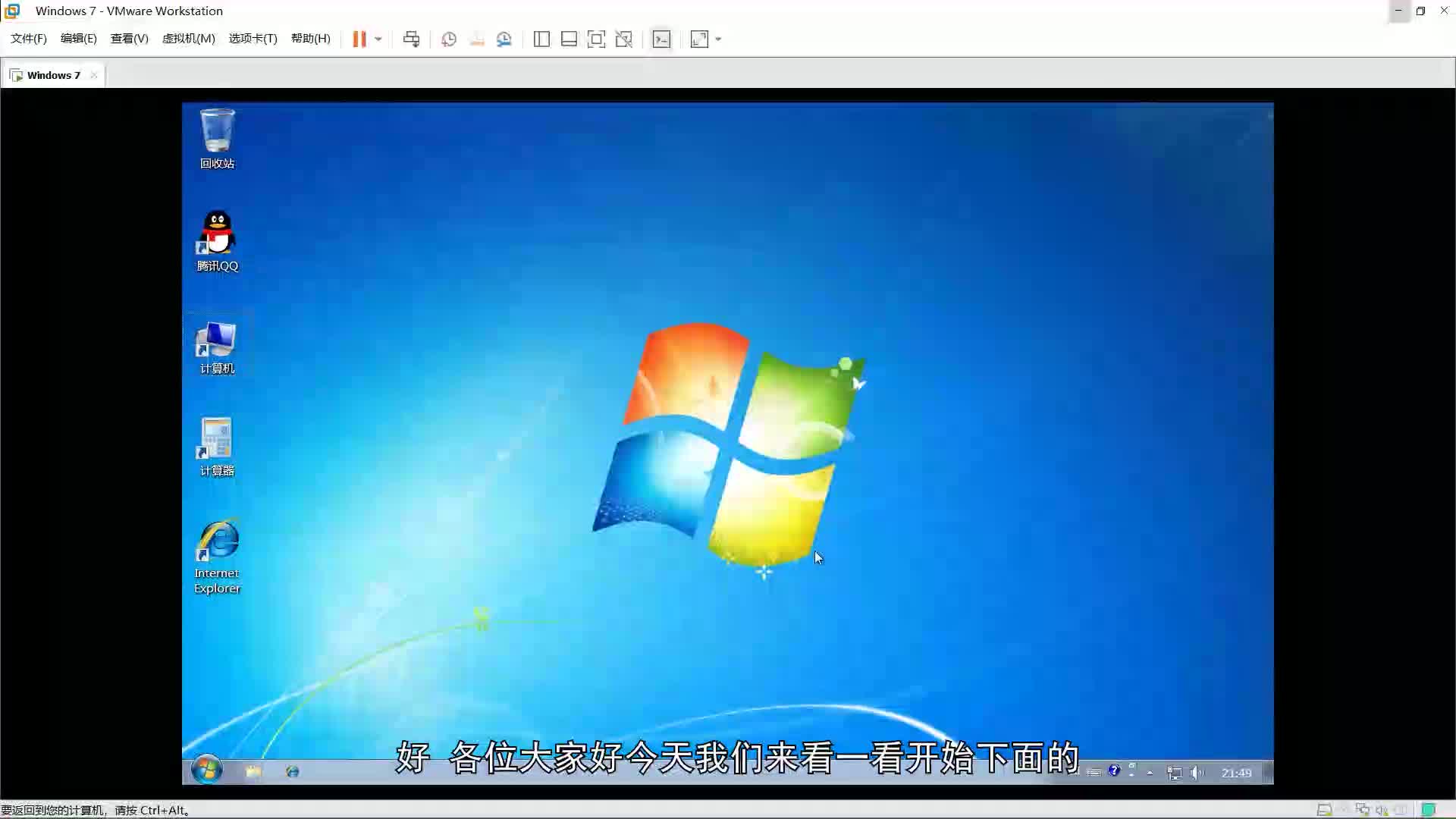Image resolution: width=1456 pixels, height=819 pixels.
Task: Open the 文件(F) menu
Action: [x=29, y=39]
